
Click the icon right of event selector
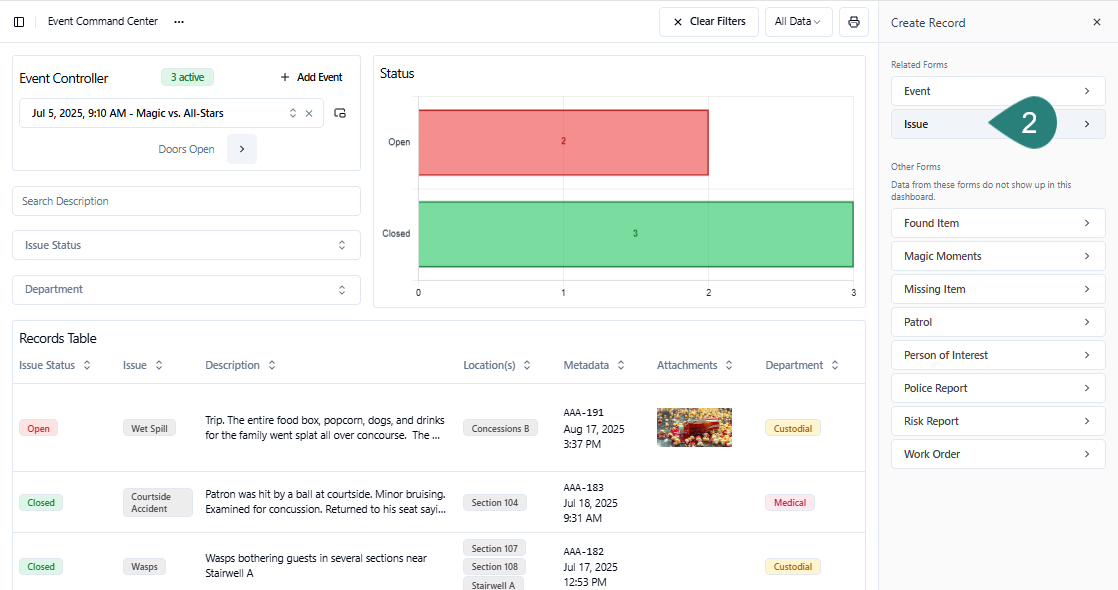[x=340, y=114]
